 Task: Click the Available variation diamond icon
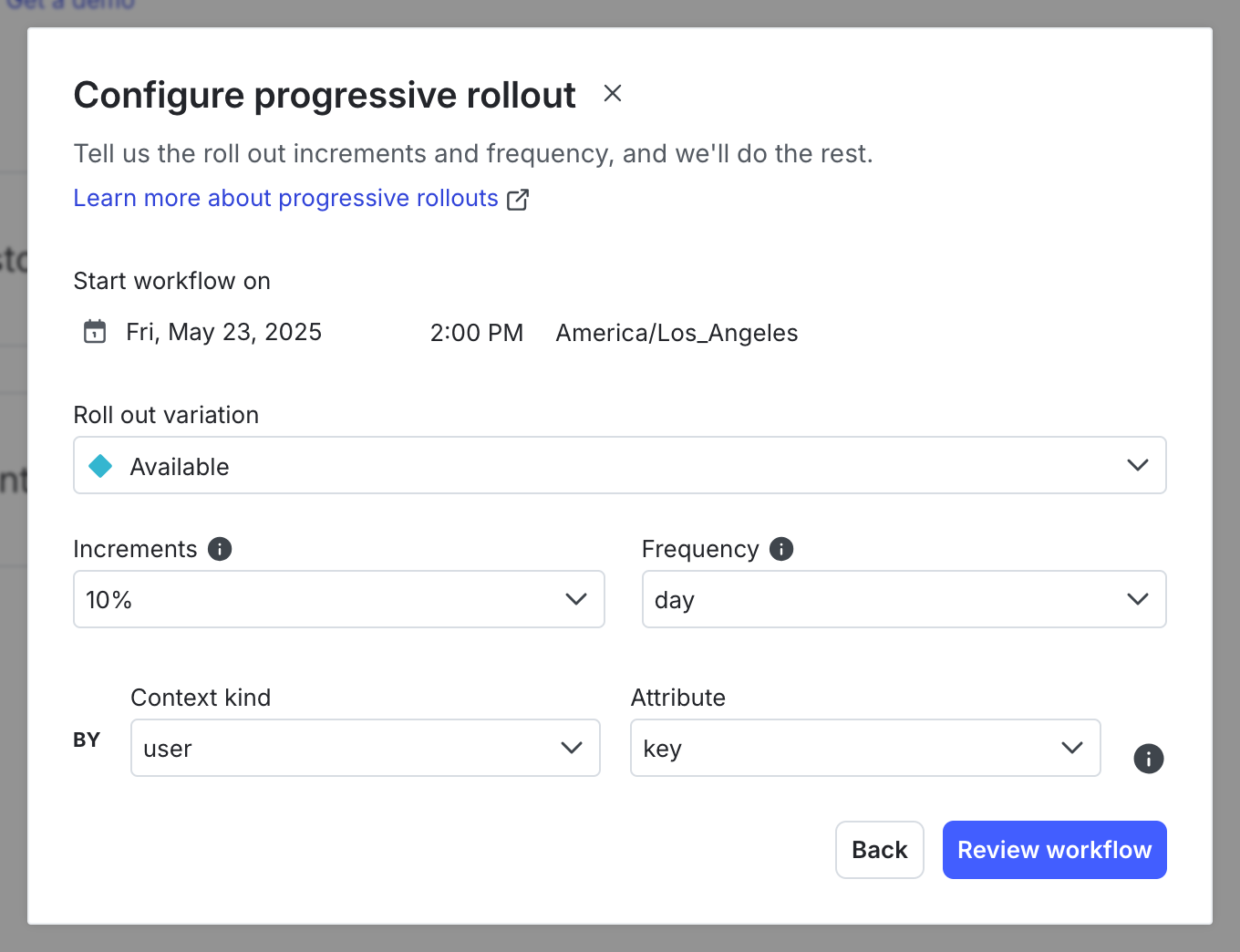click(100, 466)
